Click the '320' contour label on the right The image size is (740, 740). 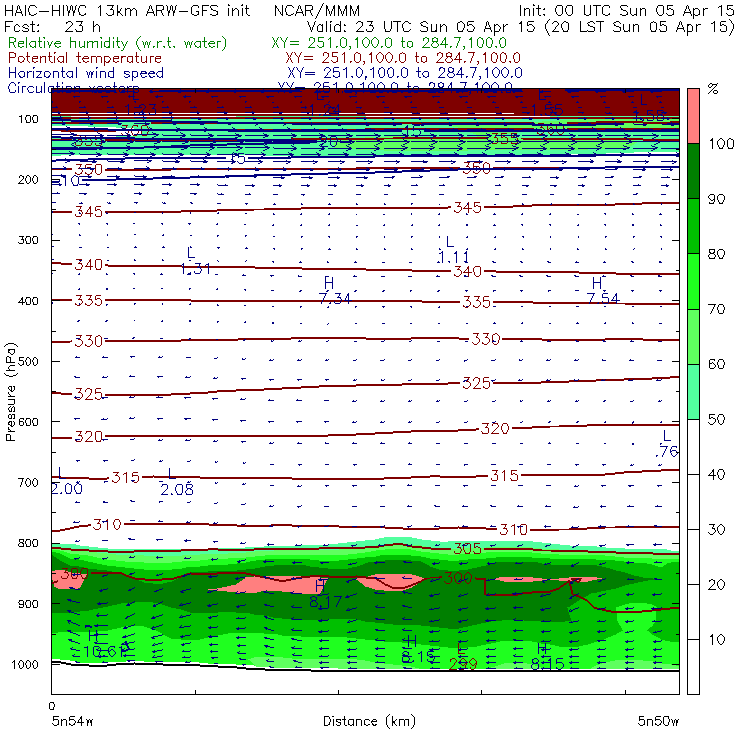[495, 429]
